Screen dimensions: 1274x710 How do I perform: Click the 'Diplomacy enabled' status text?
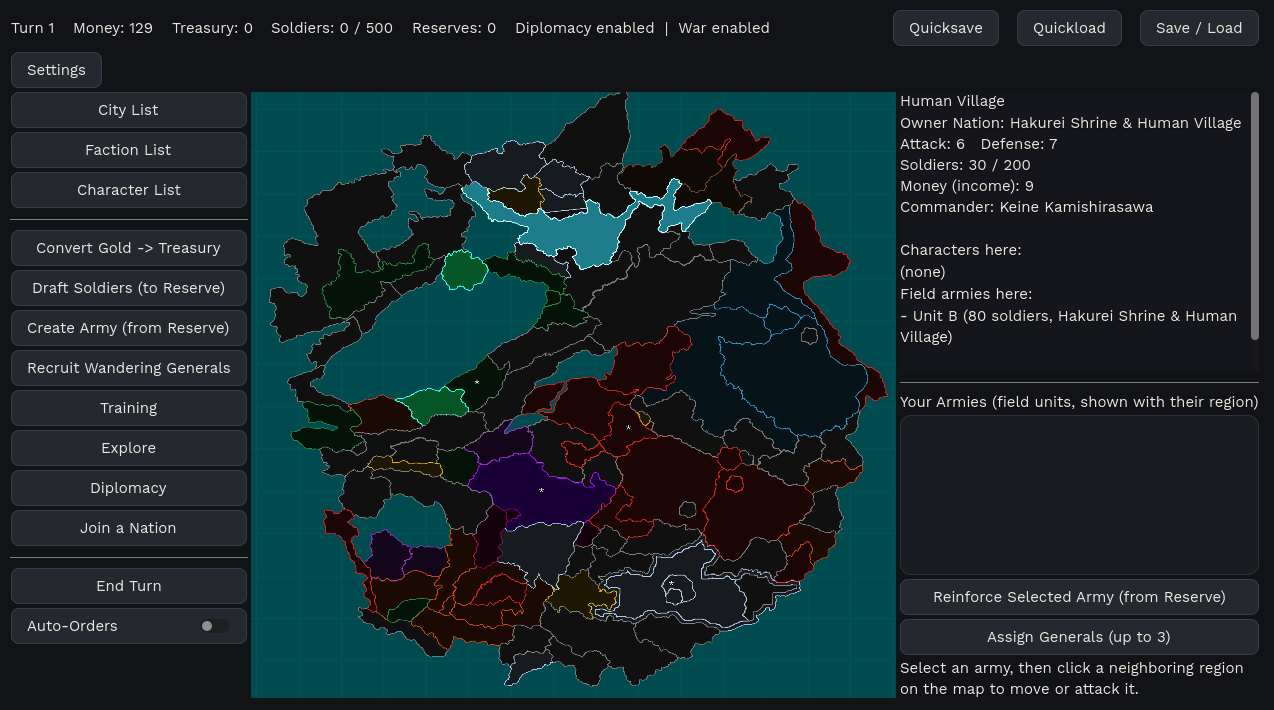click(x=585, y=28)
